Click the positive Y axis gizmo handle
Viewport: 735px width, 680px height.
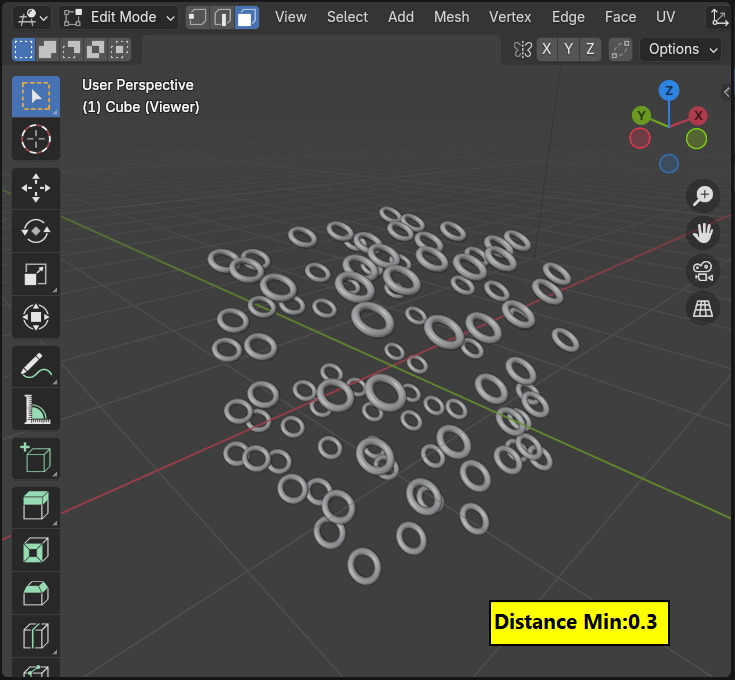pos(641,115)
